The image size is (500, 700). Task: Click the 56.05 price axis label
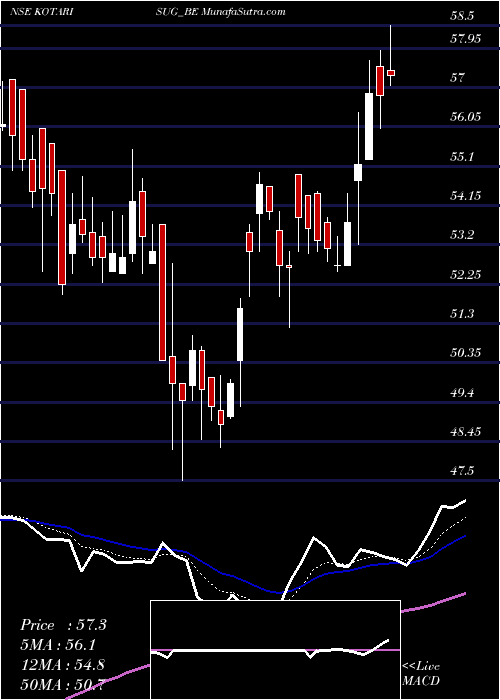click(x=466, y=117)
